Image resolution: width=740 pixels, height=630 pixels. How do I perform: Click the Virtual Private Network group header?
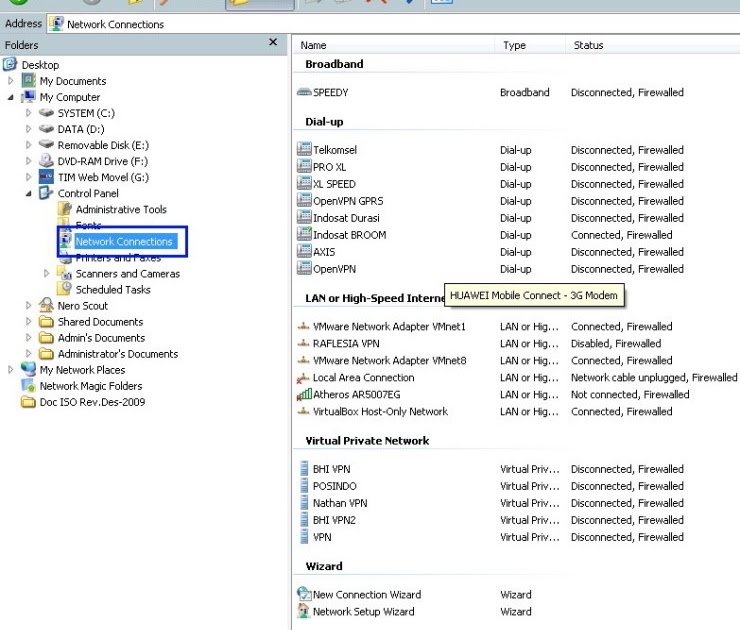point(367,440)
